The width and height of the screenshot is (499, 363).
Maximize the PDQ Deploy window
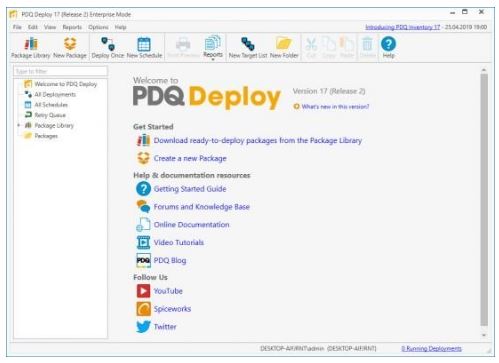tap(465, 12)
